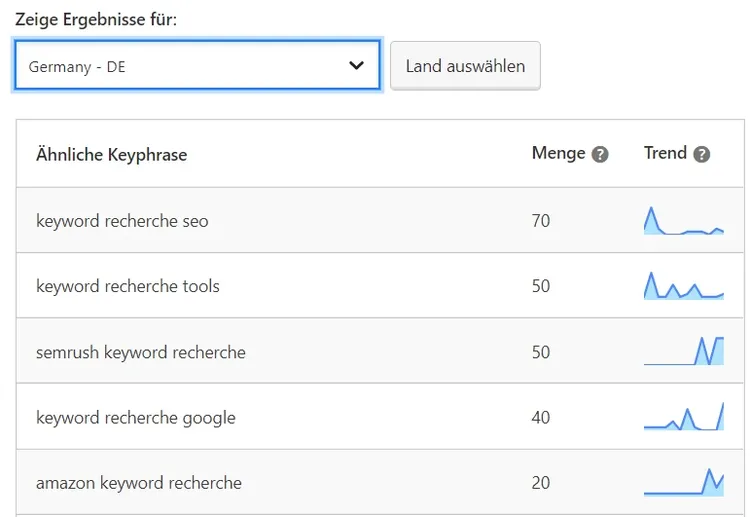Click the volume 70 for keyword recherche seo
Image resolution: width=750 pixels, height=517 pixels.
coord(541,221)
